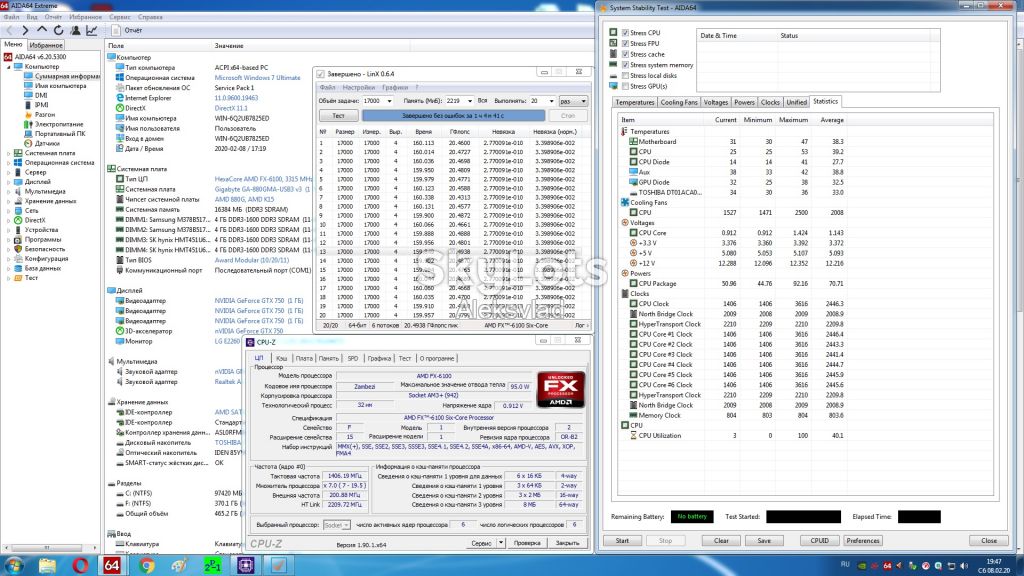Open Opera from the taskbar

coord(80,565)
